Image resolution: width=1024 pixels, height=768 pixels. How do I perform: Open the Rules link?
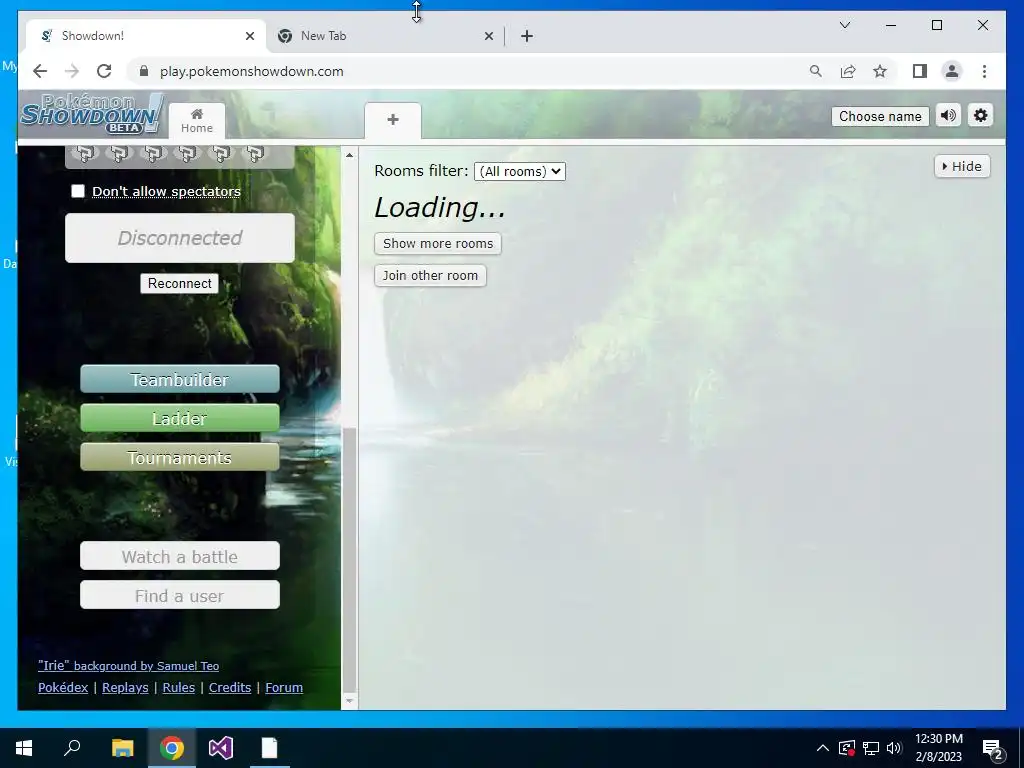tap(178, 687)
